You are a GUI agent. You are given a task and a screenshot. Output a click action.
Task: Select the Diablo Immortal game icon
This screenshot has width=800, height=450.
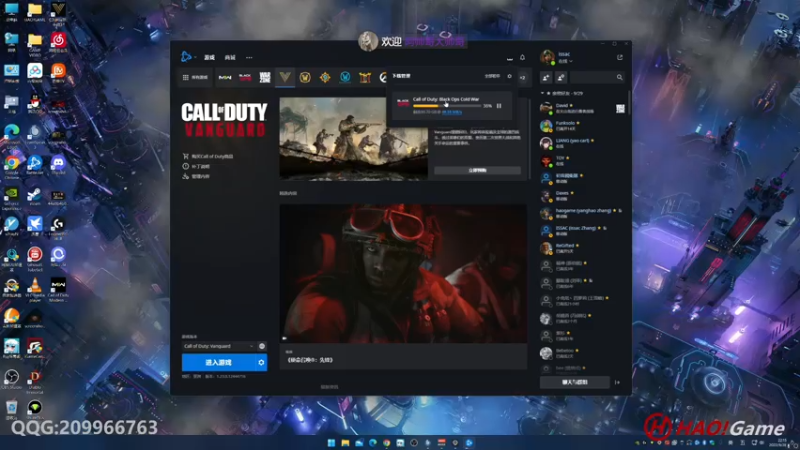coord(365,78)
